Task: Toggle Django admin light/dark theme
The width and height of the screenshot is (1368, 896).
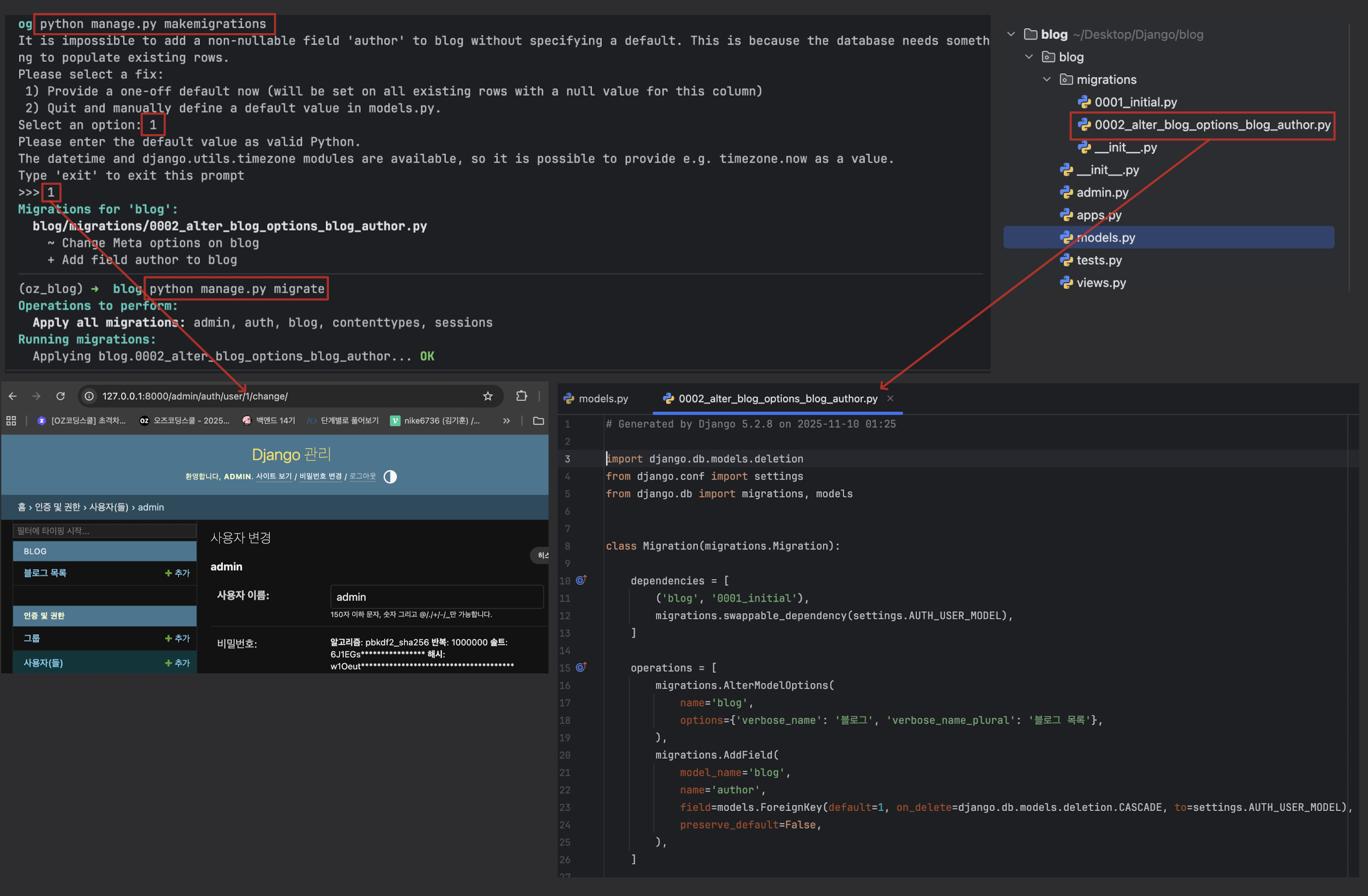Action: 390,477
